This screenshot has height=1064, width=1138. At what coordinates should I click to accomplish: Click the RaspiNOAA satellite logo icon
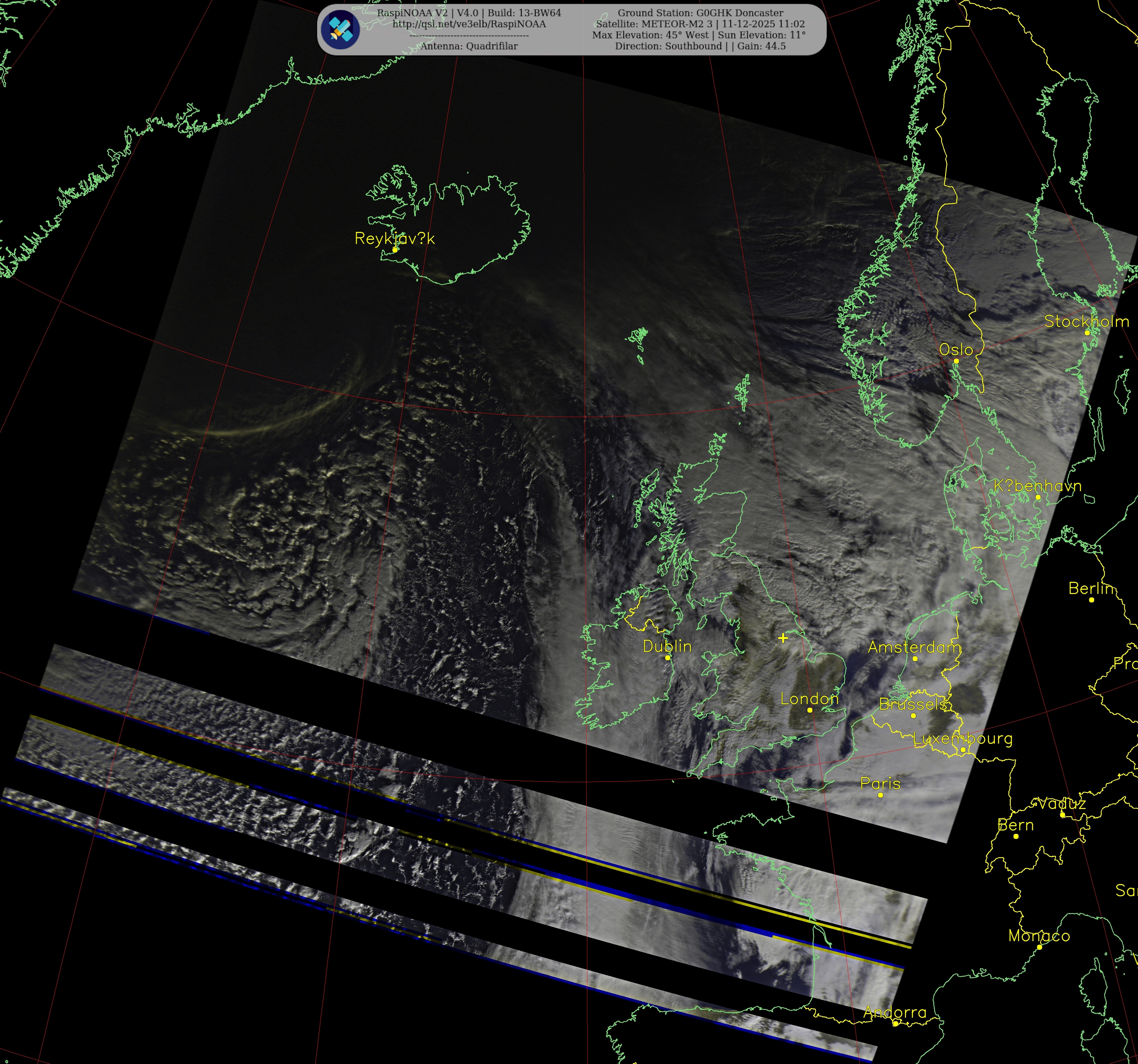click(x=340, y=29)
